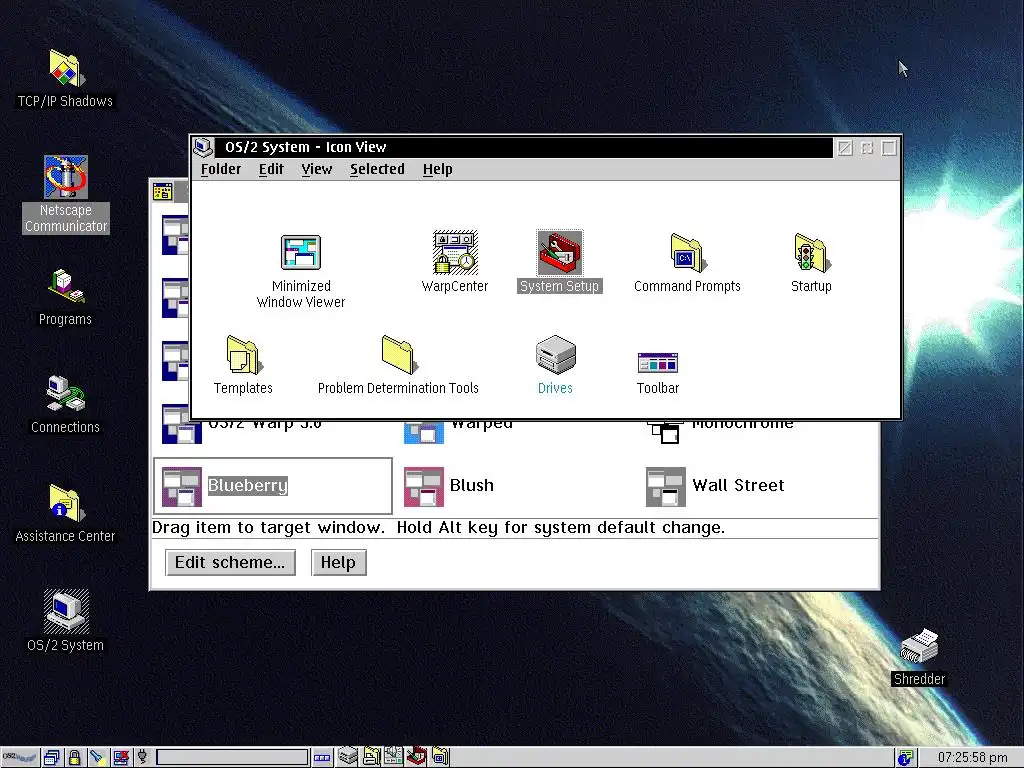Image resolution: width=1024 pixels, height=768 pixels.
Task: Click the blue information icon beside the clock
Action: tap(905, 758)
